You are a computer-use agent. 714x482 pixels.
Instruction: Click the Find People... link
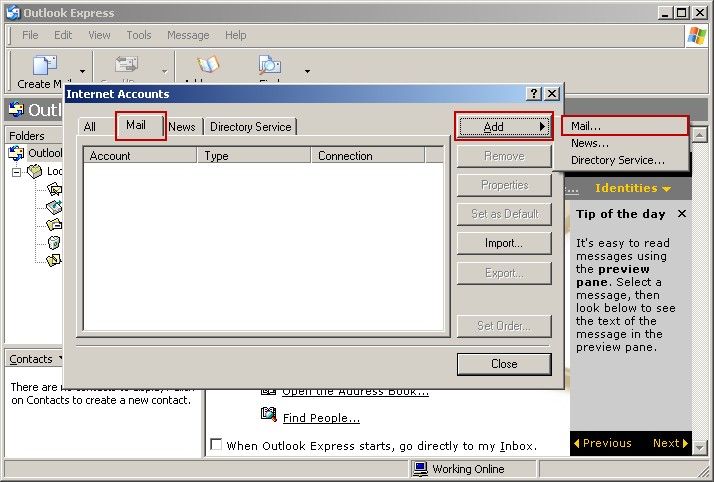(321, 418)
